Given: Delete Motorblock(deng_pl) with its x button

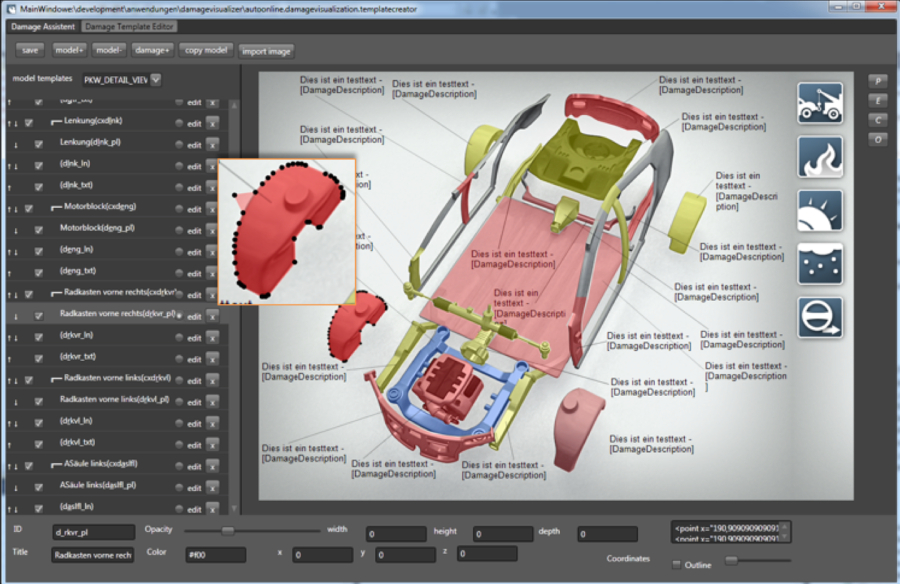Looking at the screenshot, I should coord(212,229).
